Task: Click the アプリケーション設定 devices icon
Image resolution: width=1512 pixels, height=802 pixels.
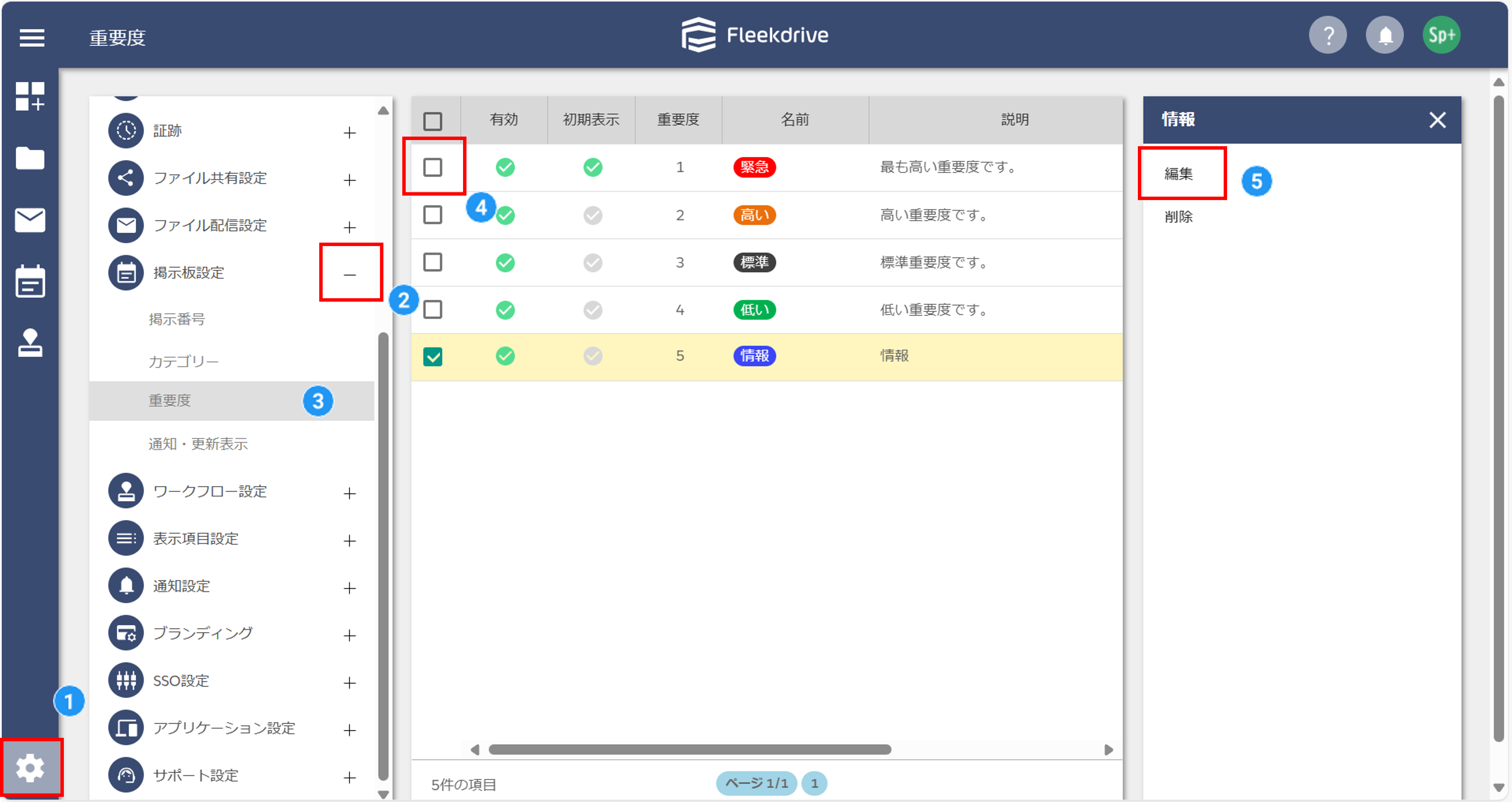Action: click(x=126, y=728)
